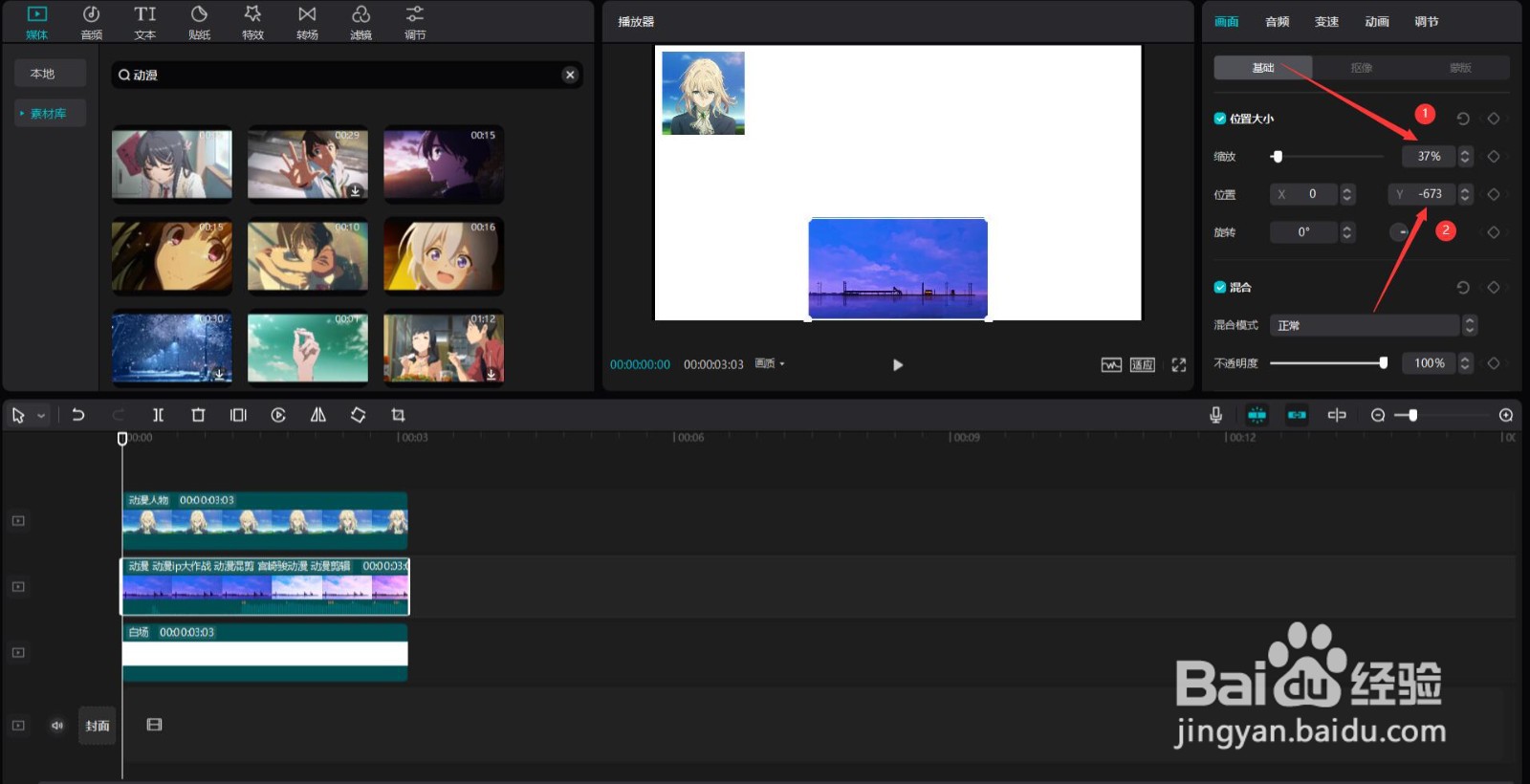Image resolution: width=1530 pixels, height=784 pixels.
Task: Click the freeze frame tool icon
Action: pyautogui.click(x=238, y=415)
